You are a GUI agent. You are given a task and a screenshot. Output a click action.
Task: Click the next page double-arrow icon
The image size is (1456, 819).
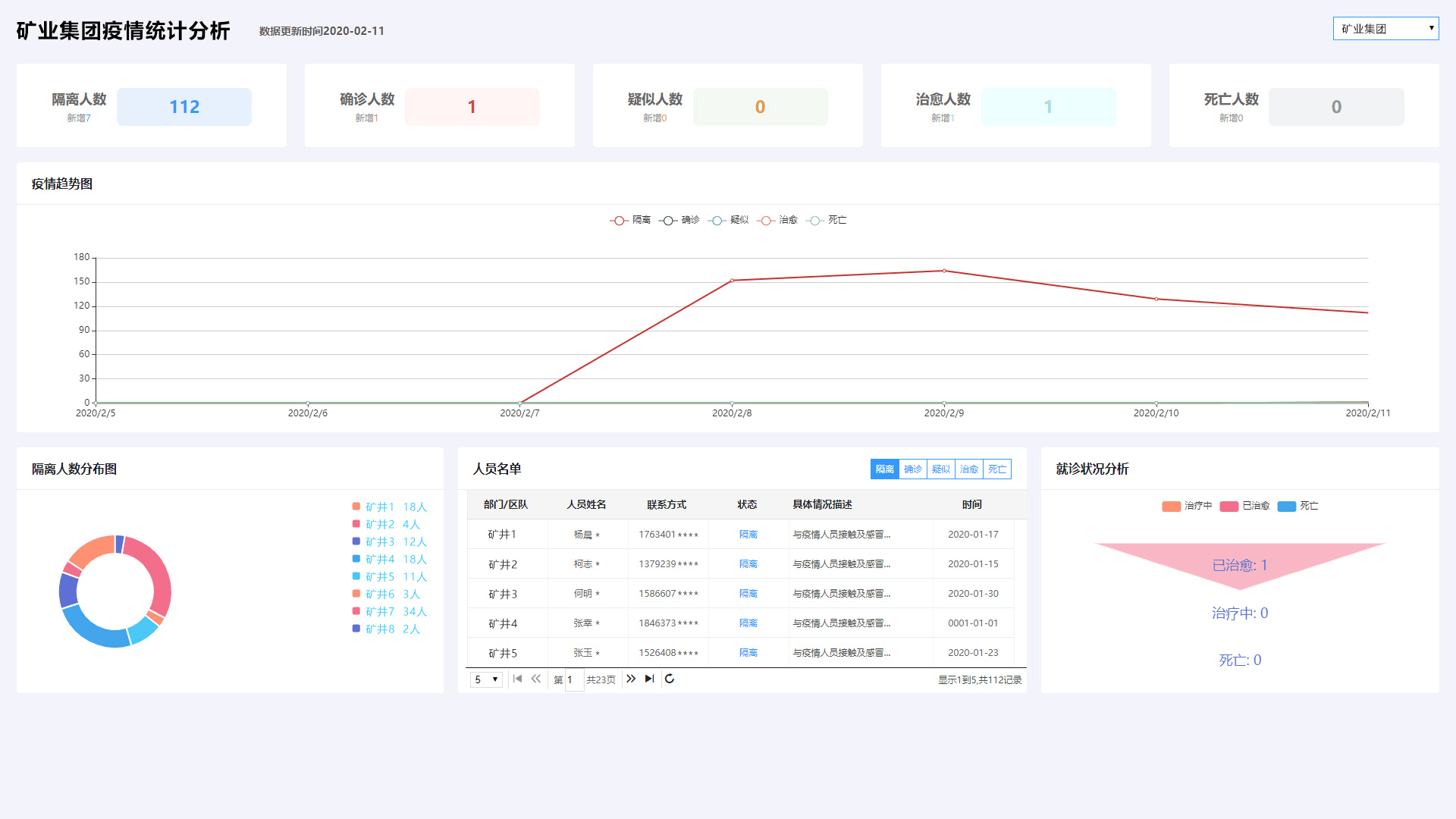[x=631, y=679]
